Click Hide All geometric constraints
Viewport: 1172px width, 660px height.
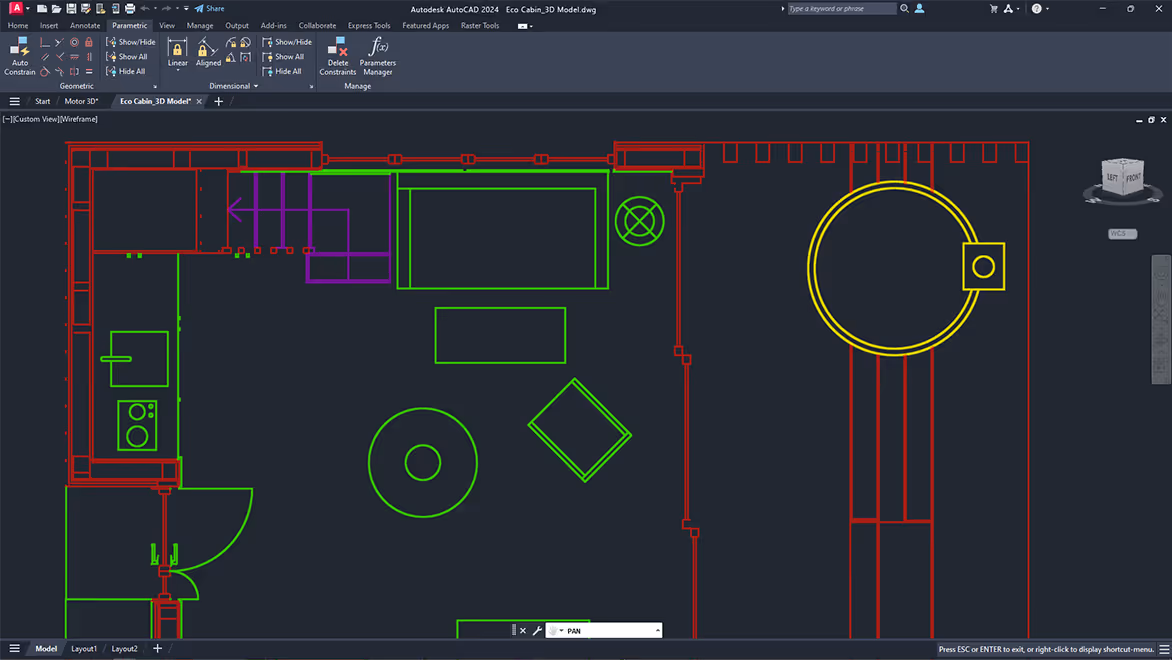tap(126, 72)
